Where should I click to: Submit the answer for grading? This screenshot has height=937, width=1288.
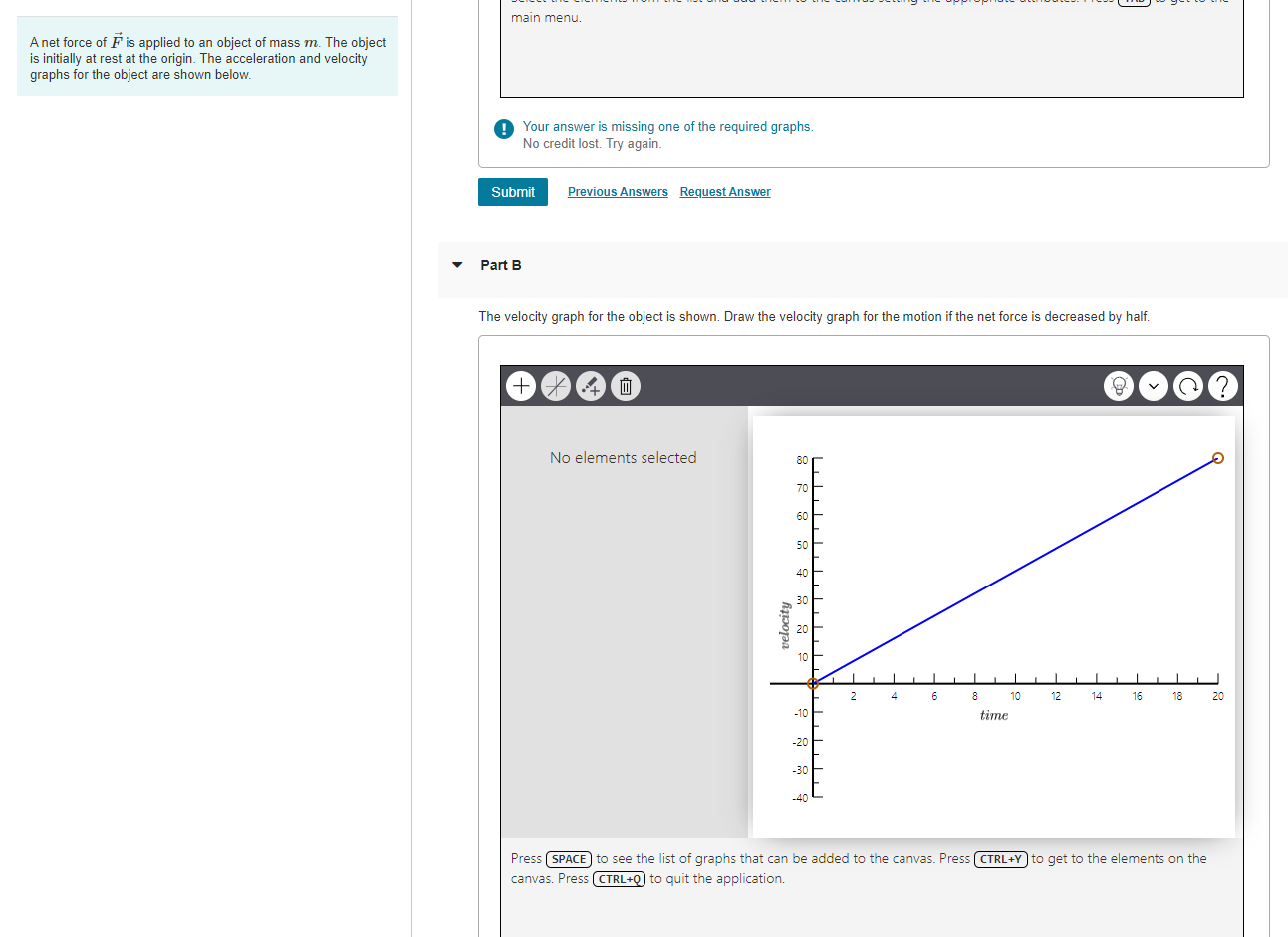(x=512, y=191)
